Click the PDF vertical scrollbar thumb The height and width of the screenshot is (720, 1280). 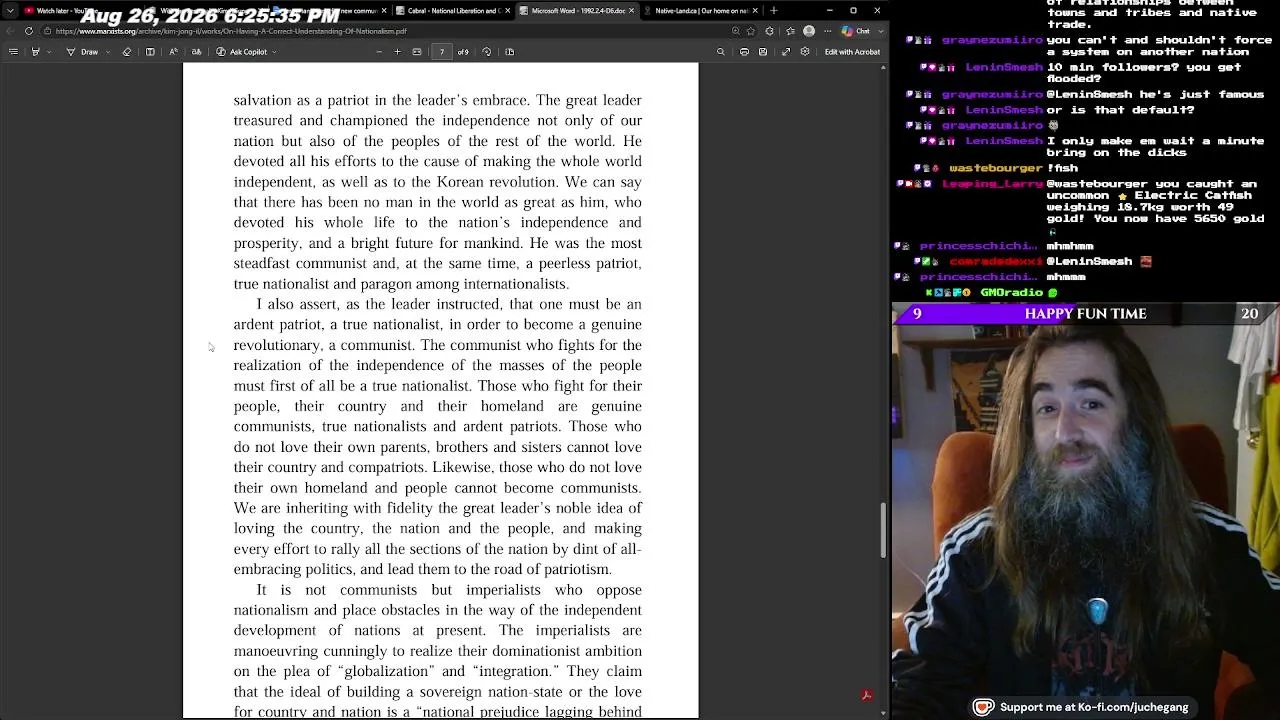pos(883,531)
